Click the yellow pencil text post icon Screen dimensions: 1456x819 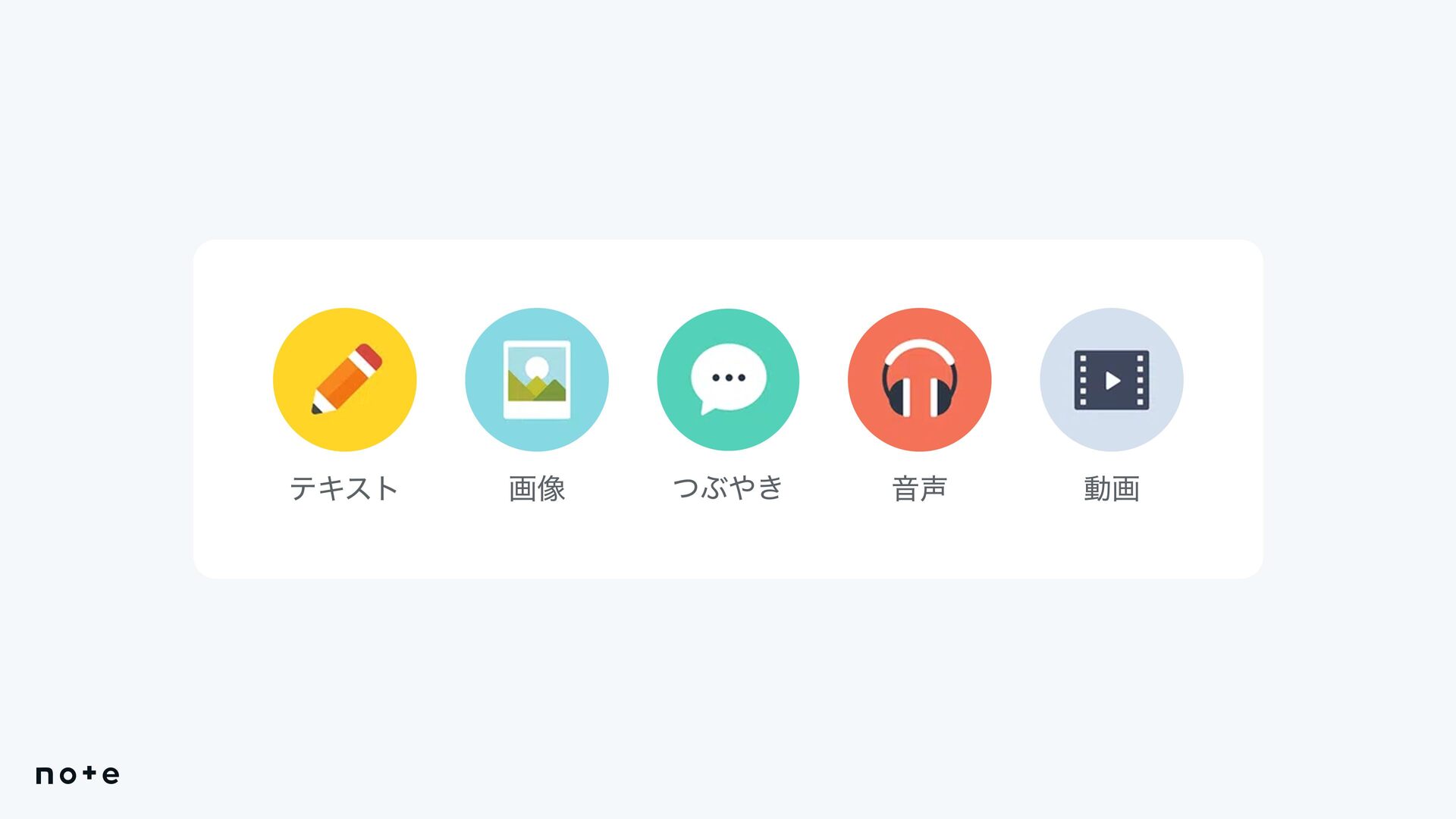point(344,379)
